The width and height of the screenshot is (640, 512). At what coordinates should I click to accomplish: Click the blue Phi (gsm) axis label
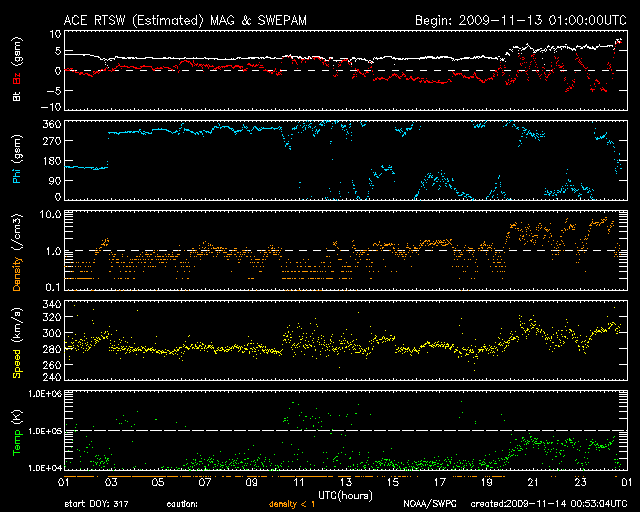tap(16, 159)
